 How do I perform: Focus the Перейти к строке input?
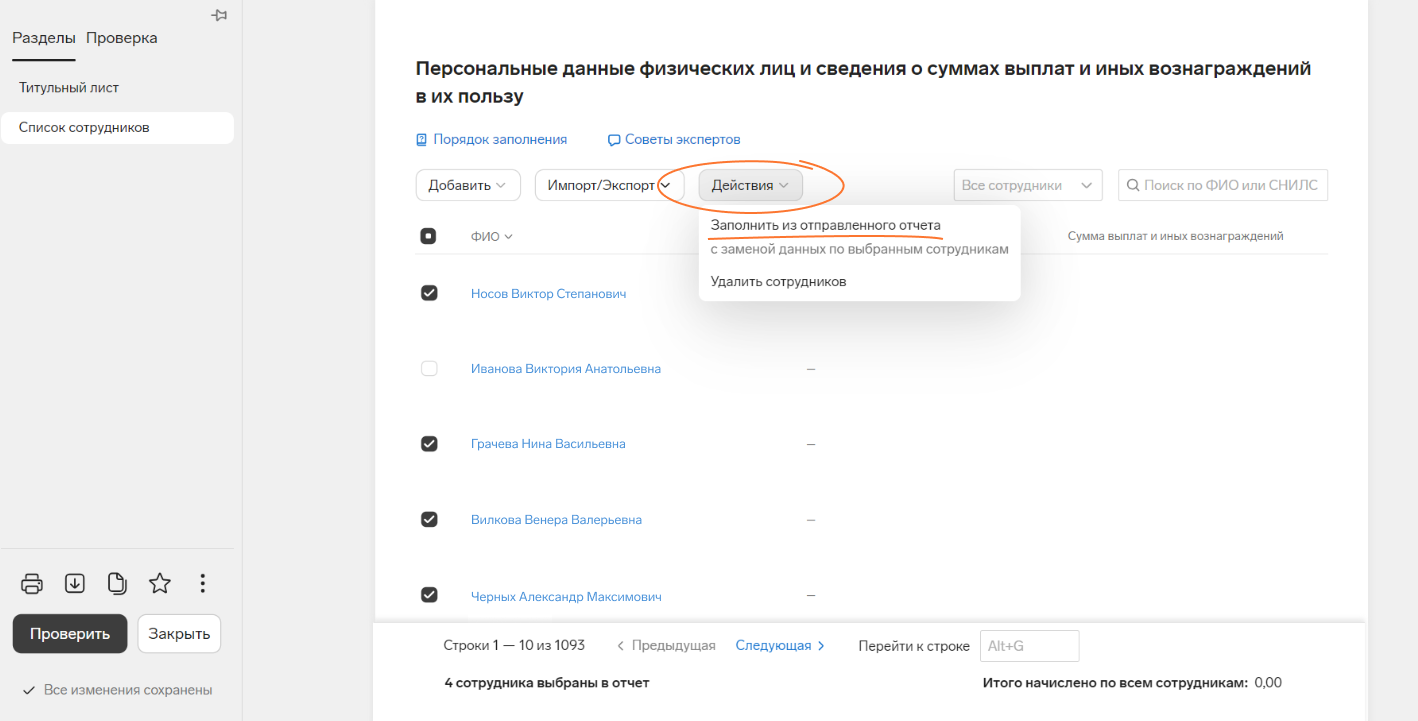[1030, 646]
